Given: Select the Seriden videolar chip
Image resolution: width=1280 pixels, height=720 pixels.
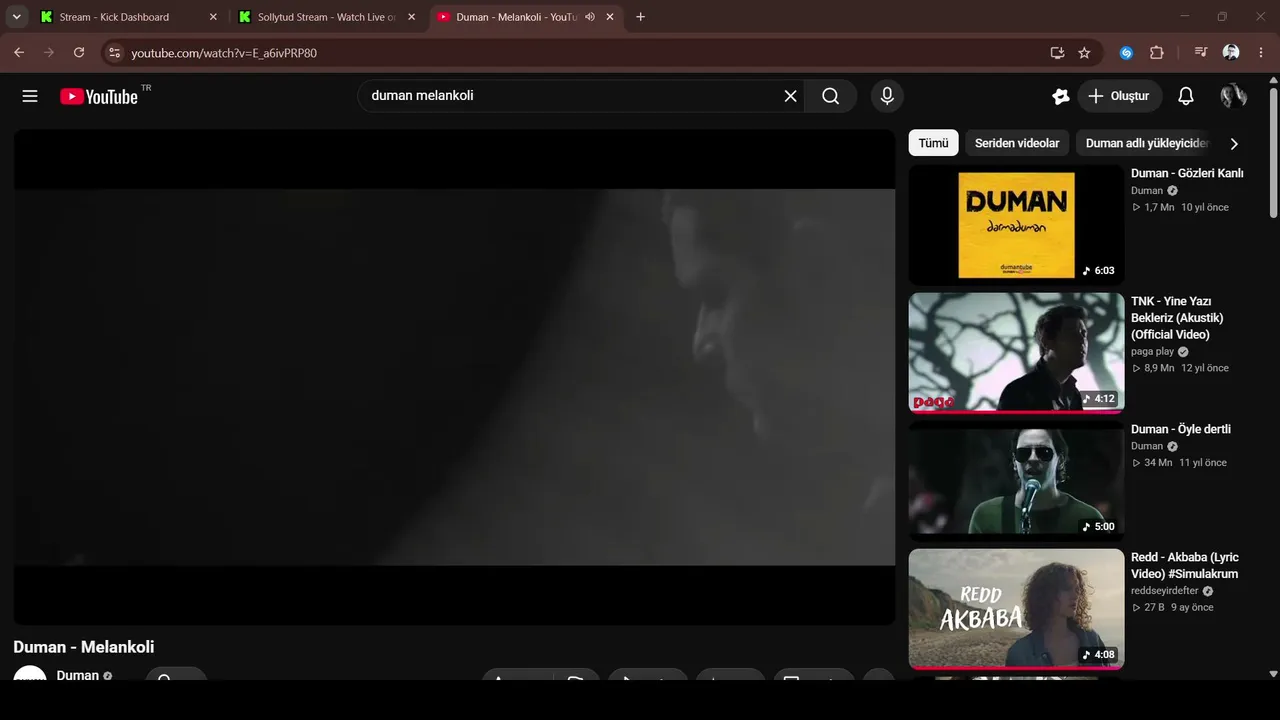Looking at the screenshot, I should 1017,143.
